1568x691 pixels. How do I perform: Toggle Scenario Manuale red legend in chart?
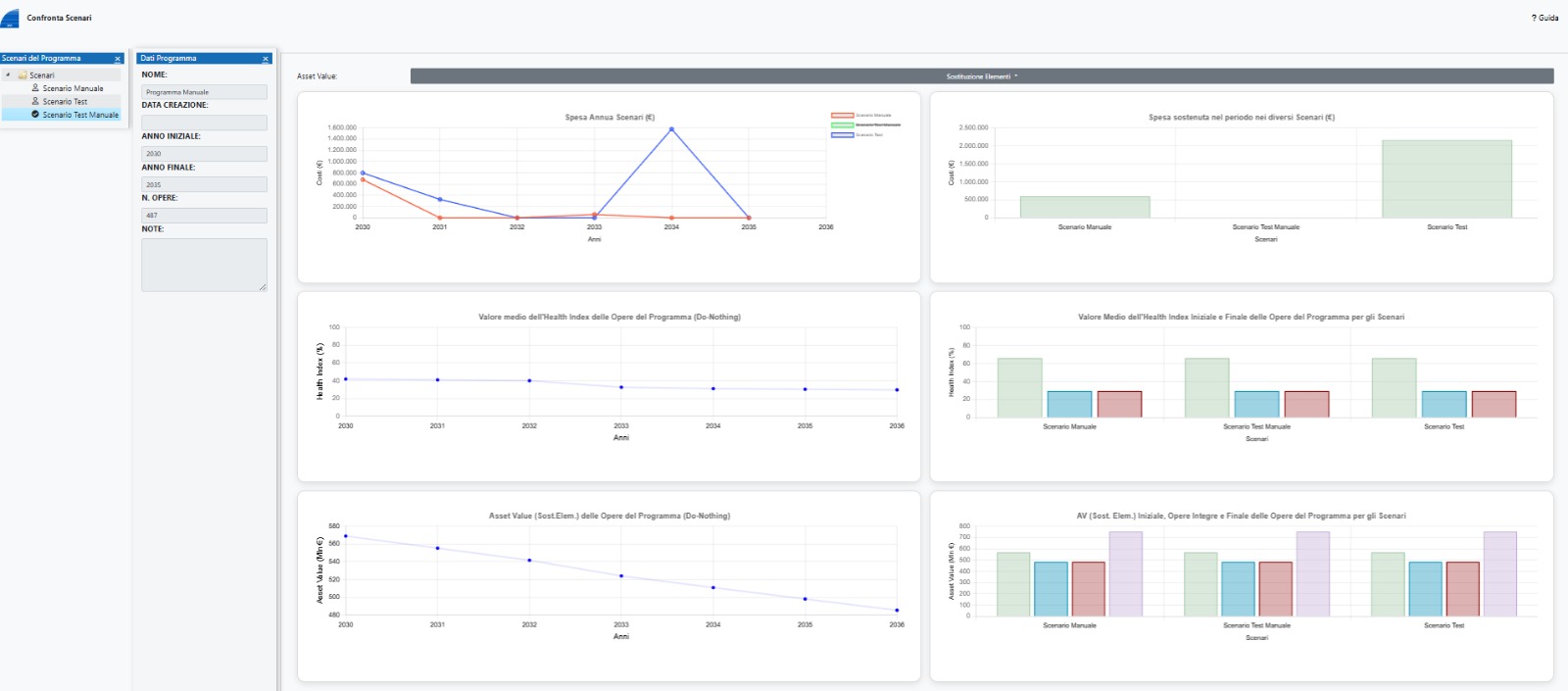(x=842, y=116)
